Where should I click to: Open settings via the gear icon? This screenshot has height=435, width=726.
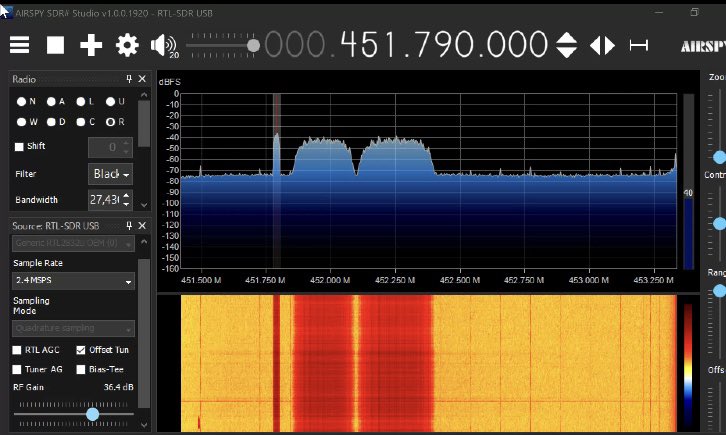click(127, 45)
